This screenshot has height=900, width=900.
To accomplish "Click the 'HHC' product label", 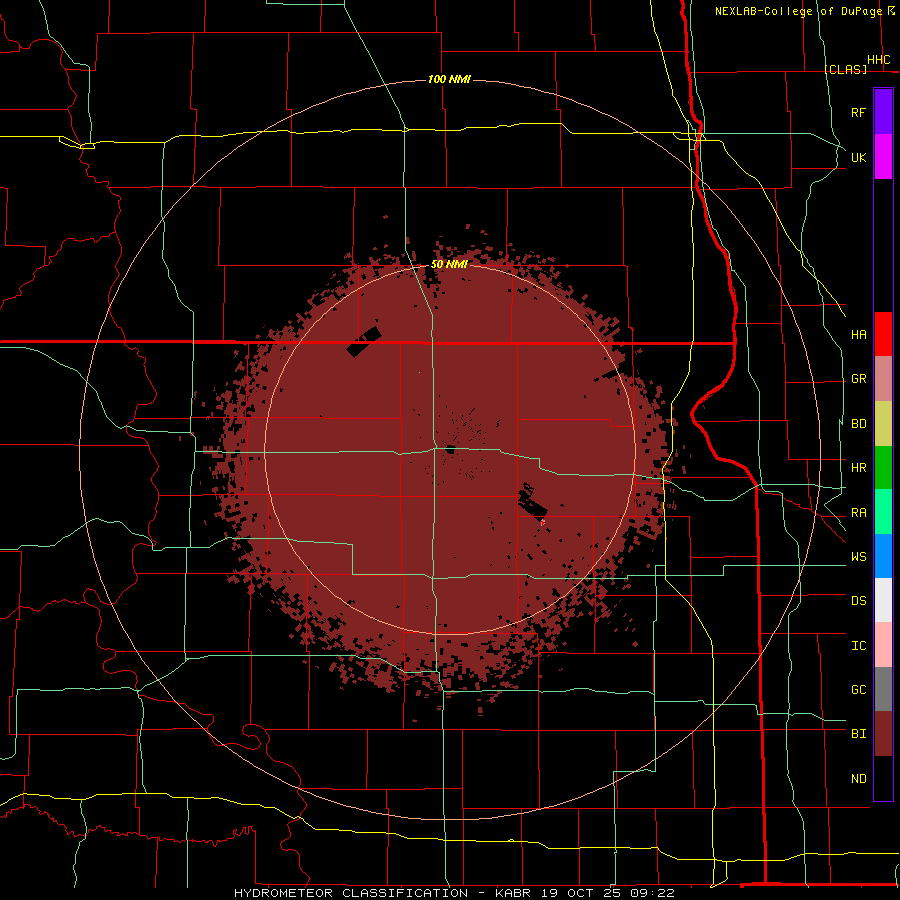I will click(x=878, y=60).
